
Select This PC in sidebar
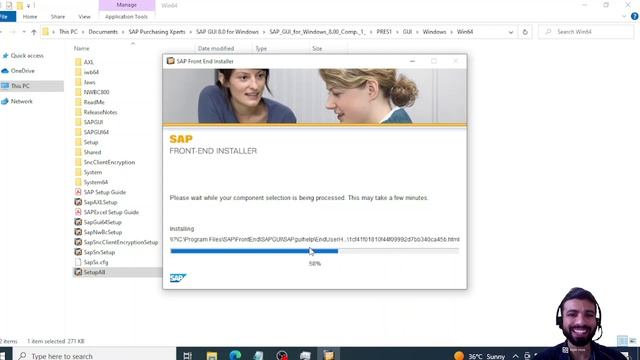(20, 86)
